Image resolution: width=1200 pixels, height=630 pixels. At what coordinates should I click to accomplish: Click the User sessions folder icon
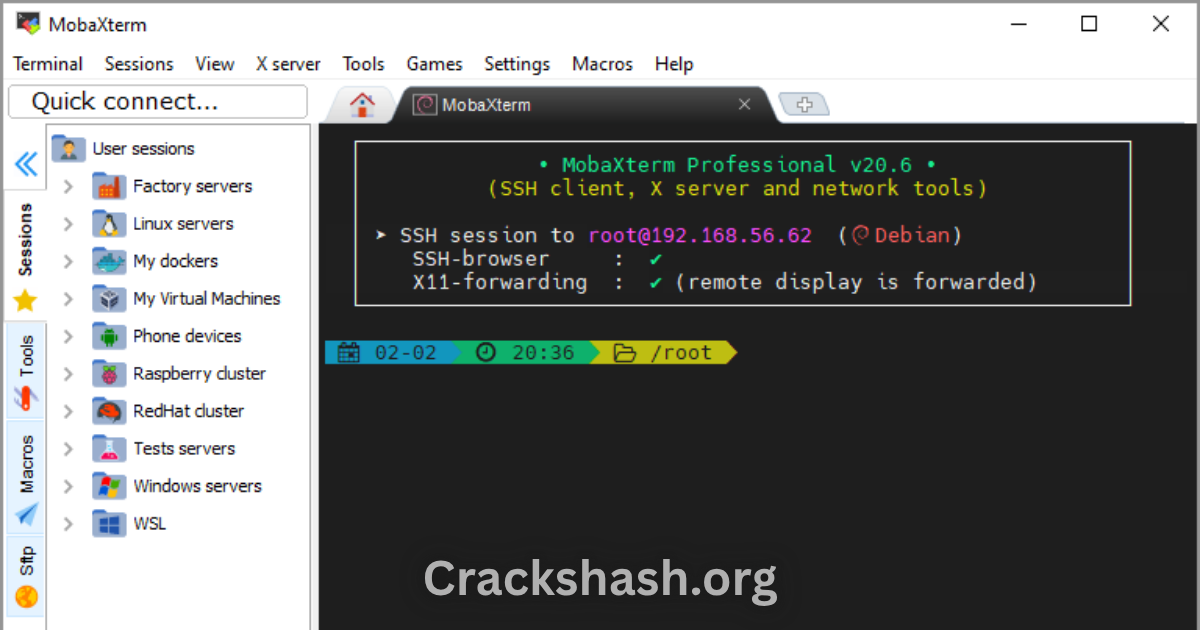coord(68,149)
